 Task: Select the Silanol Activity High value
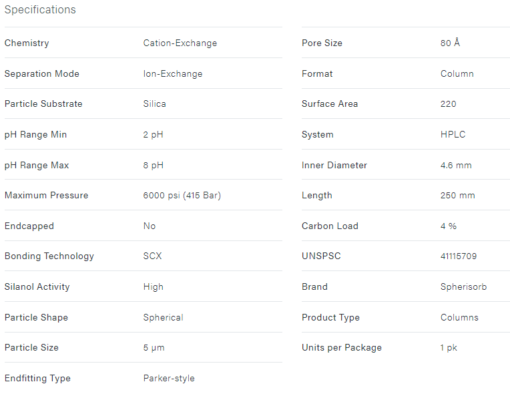[153, 287]
